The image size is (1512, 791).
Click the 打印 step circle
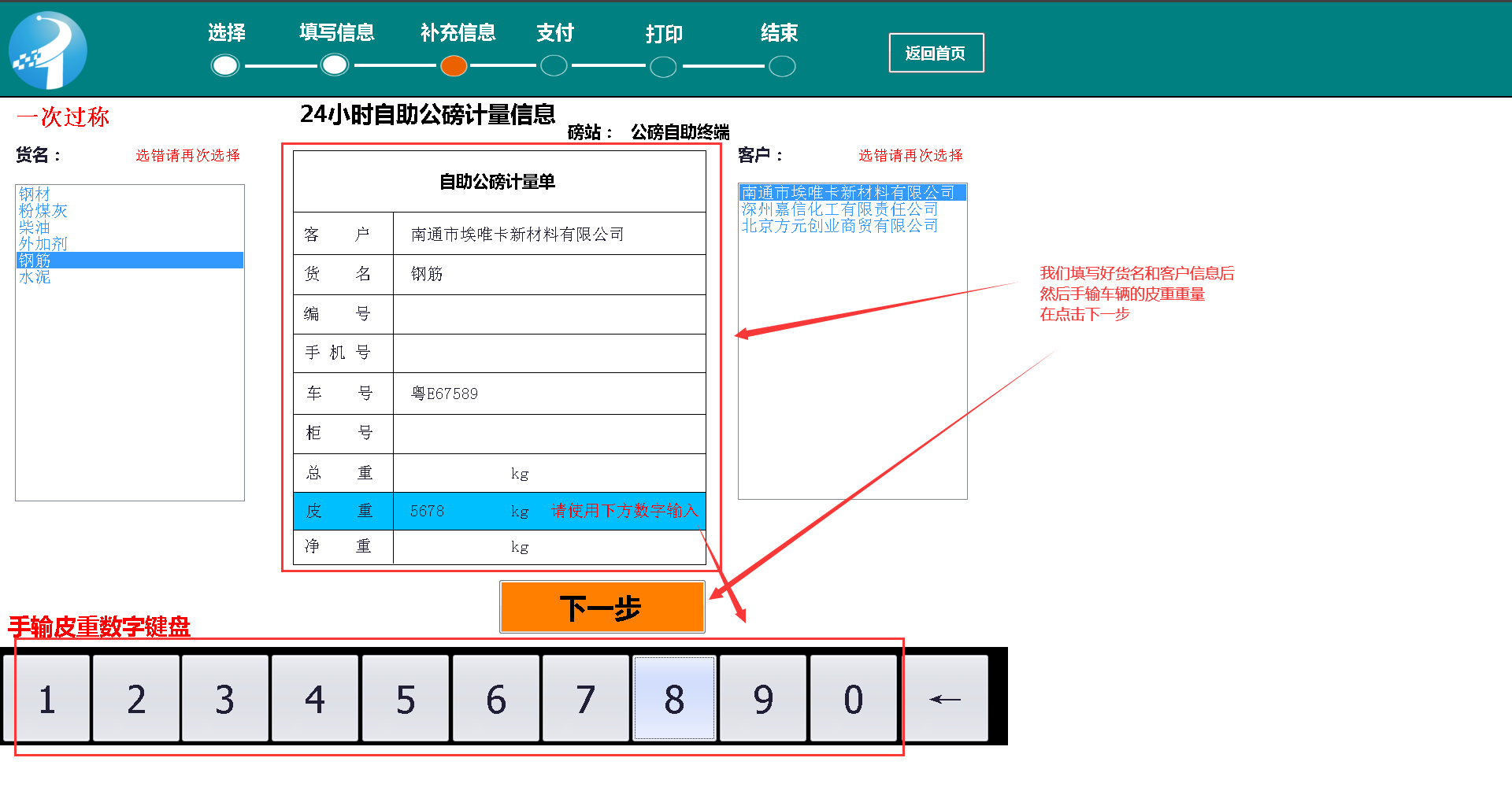(x=663, y=66)
